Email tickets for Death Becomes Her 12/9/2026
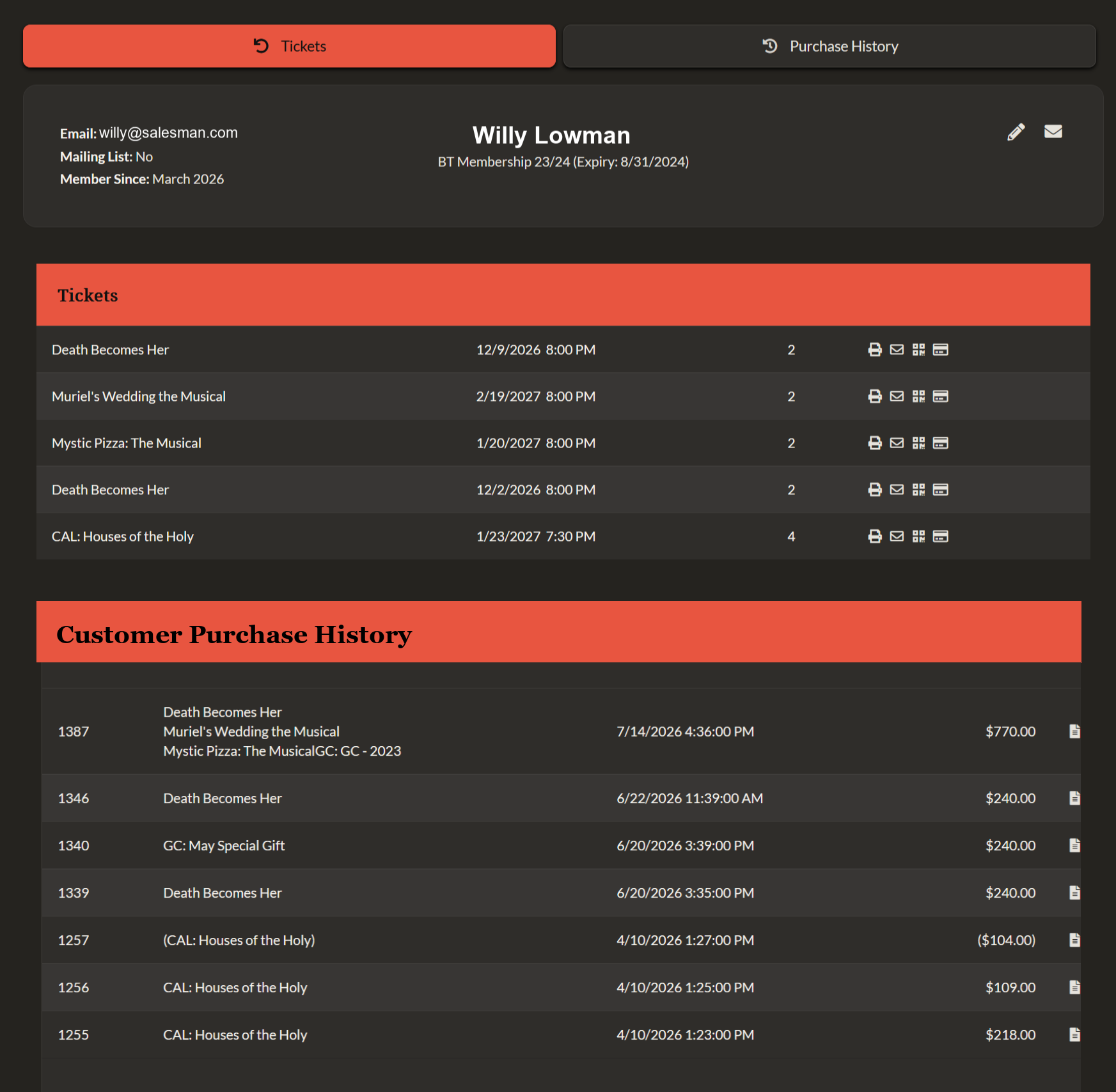This screenshot has width=1116, height=1092. 897,350
